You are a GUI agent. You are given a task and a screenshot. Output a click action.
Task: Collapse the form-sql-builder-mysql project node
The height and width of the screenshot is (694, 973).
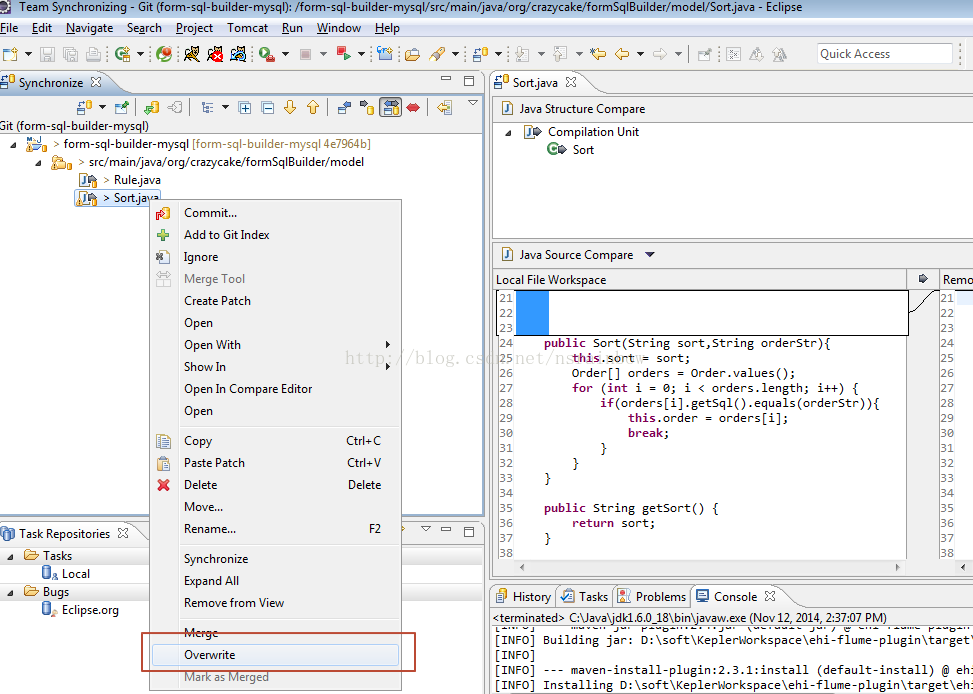13,145
